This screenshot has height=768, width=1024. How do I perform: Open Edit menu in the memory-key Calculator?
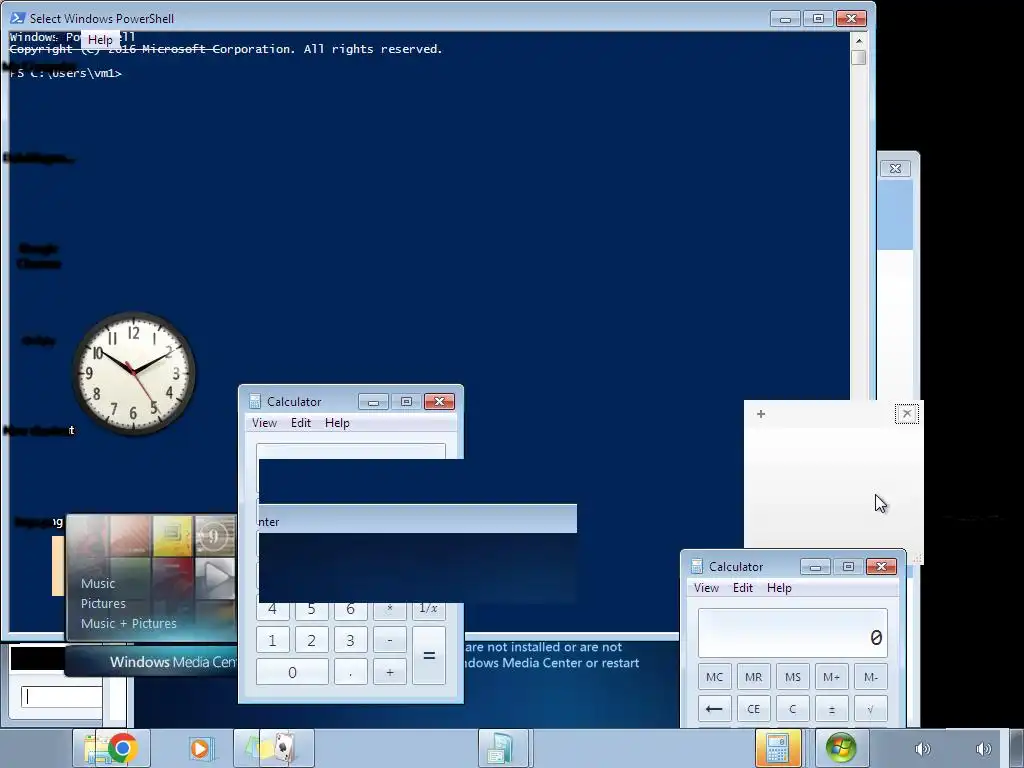coord(743,588)
